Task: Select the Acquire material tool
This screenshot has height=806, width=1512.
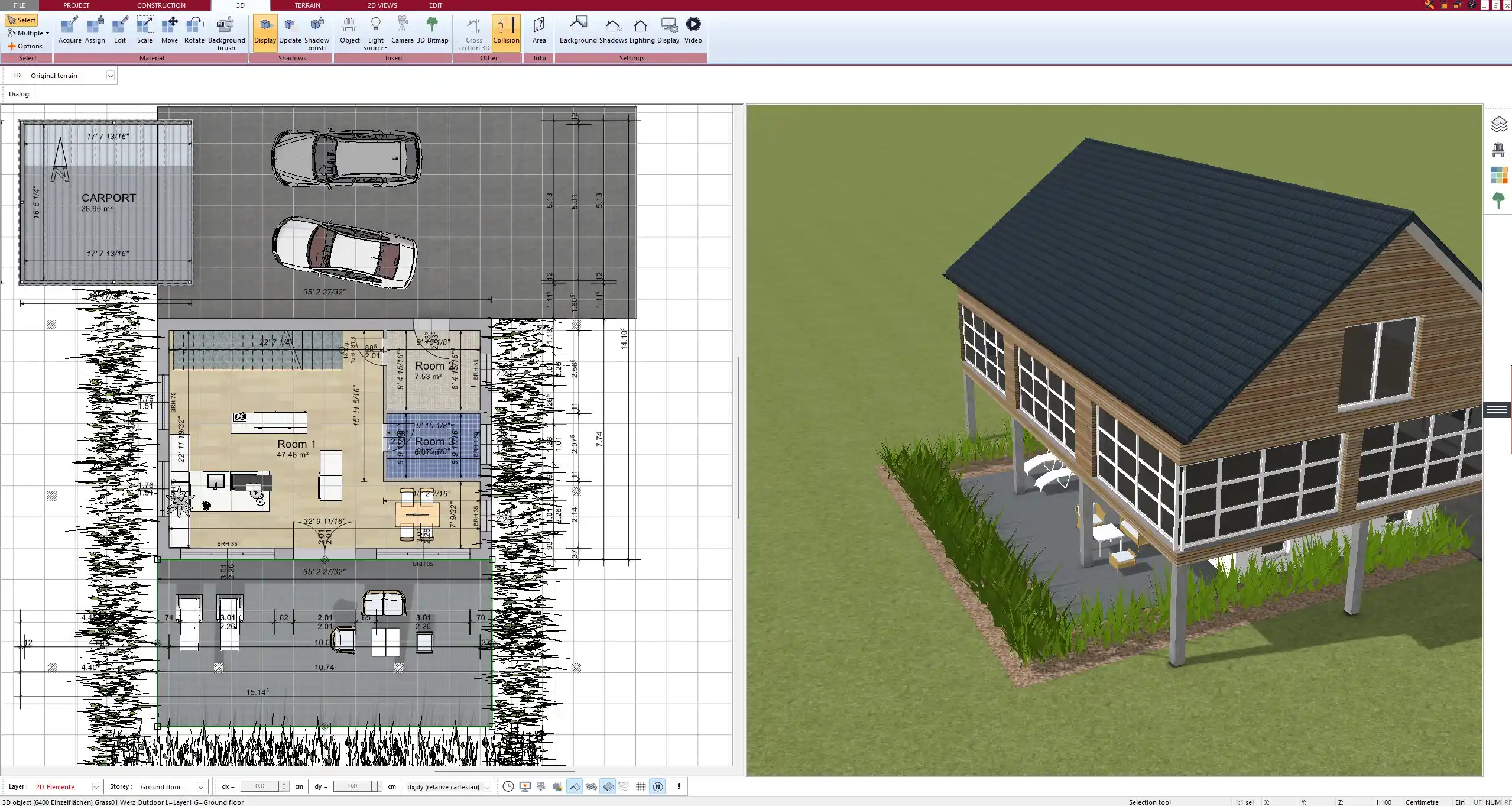Action: pos(70,30)
